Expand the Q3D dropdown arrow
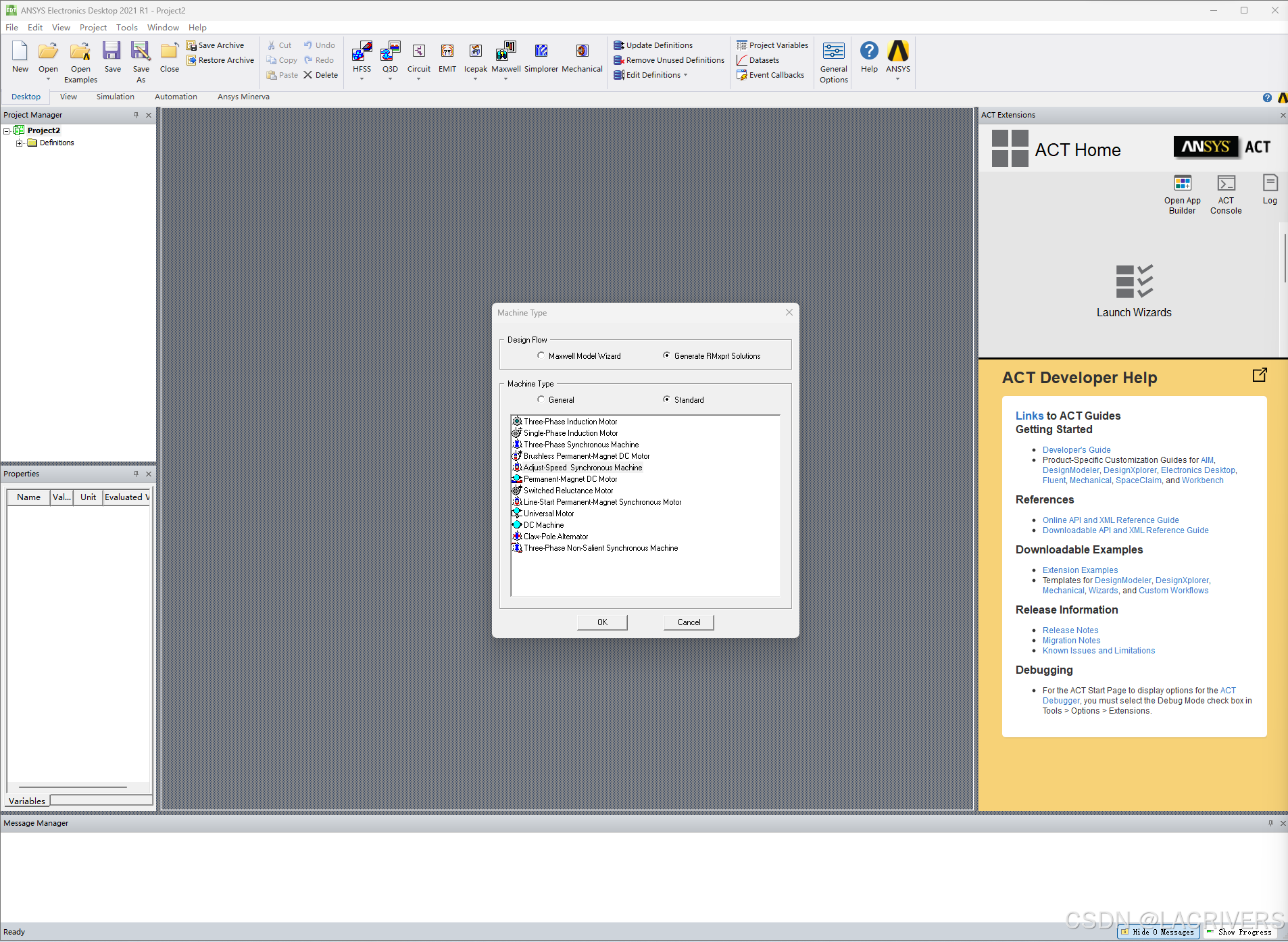Image resolution: width=1288 pixels, height=942 pixels. tap(390, 79)
